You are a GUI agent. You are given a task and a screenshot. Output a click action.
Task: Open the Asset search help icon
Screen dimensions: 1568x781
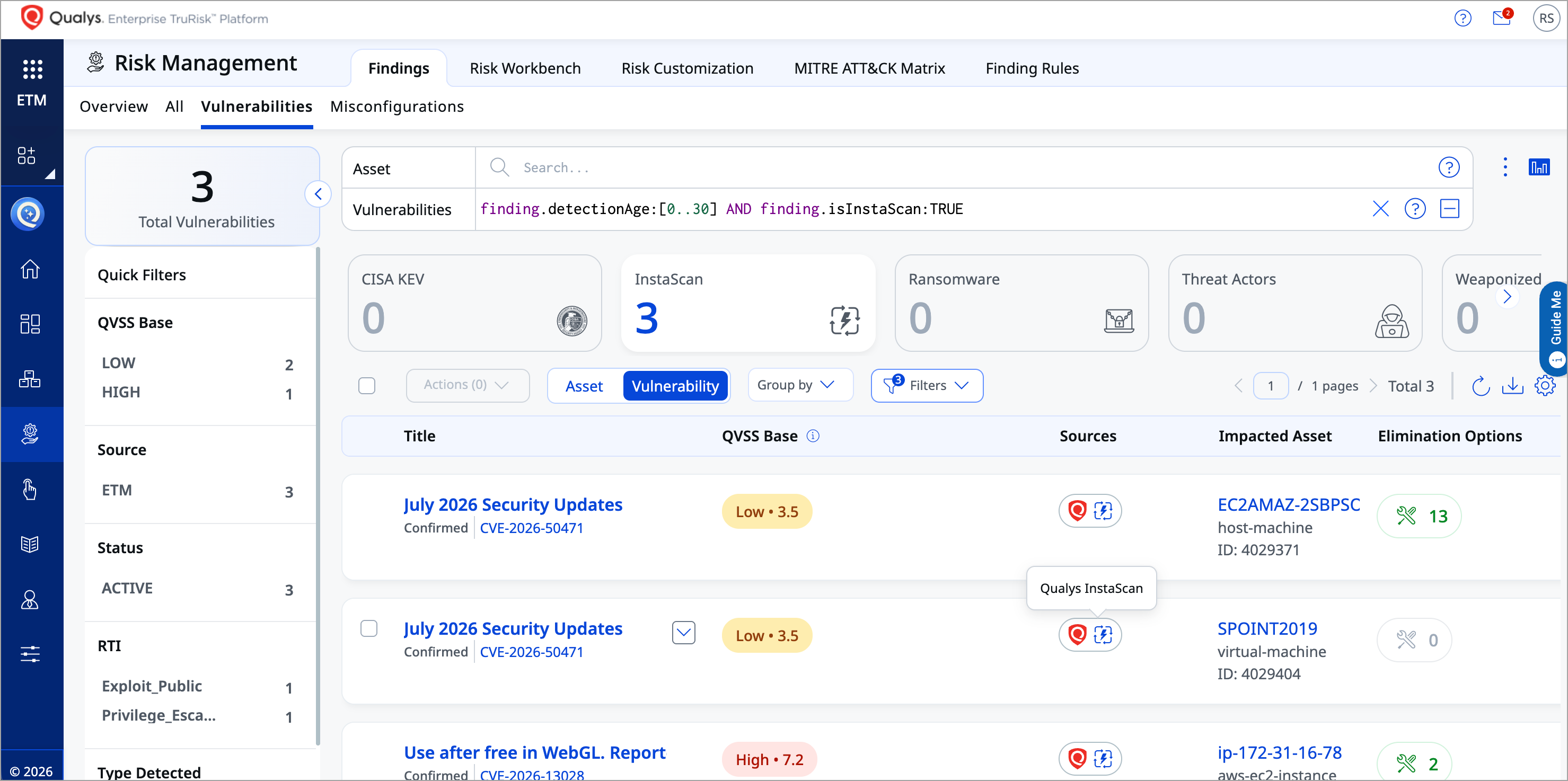point(1449,167)
